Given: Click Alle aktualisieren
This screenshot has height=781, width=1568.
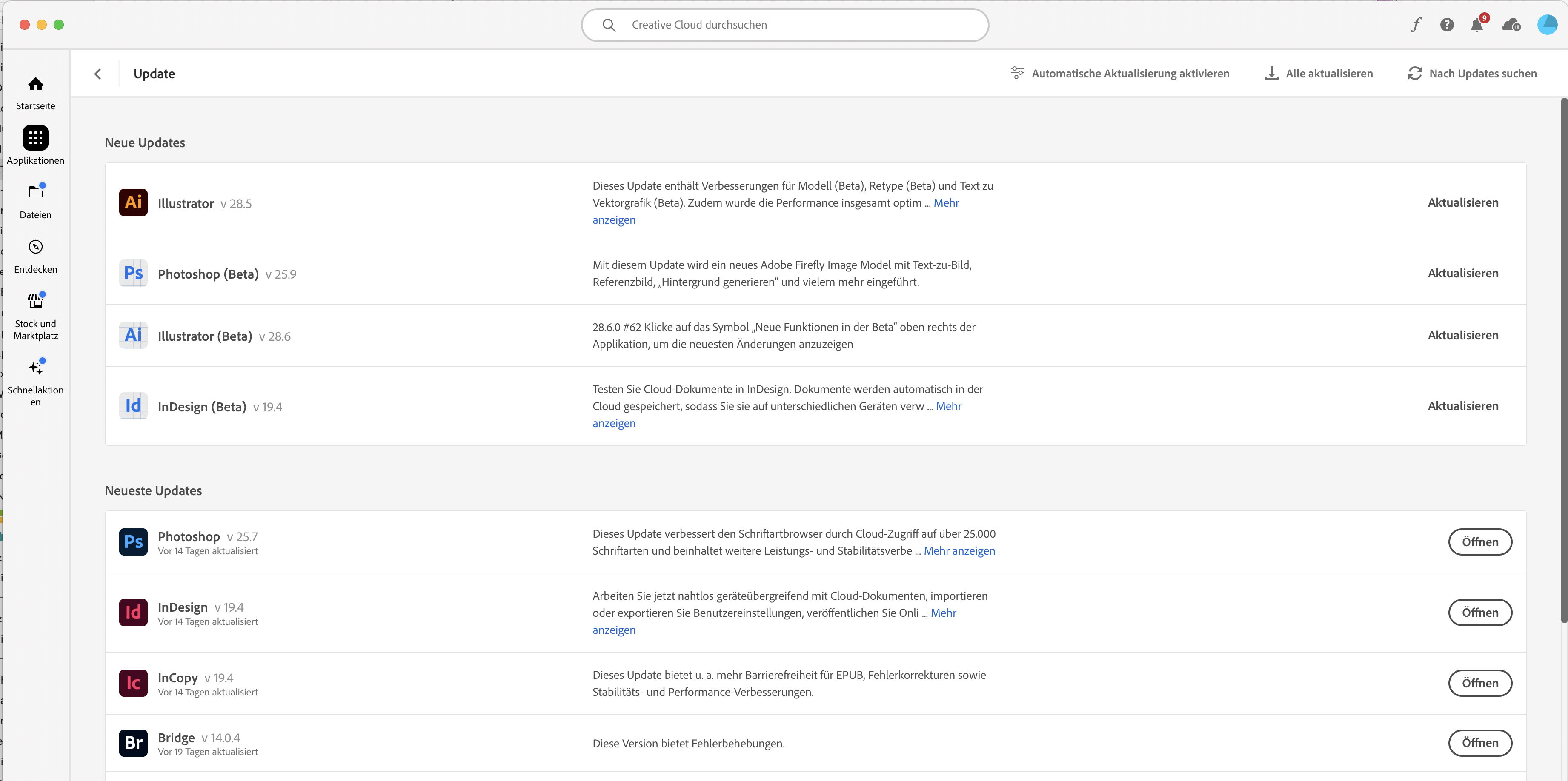Looking at the screenshot, I should click(x=1319, y=74).
